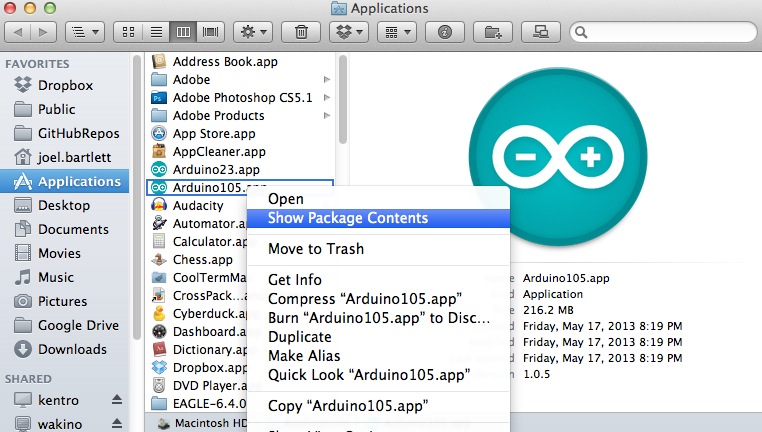
Task: Choose Open from context menu
Action: tap(379, 199)
